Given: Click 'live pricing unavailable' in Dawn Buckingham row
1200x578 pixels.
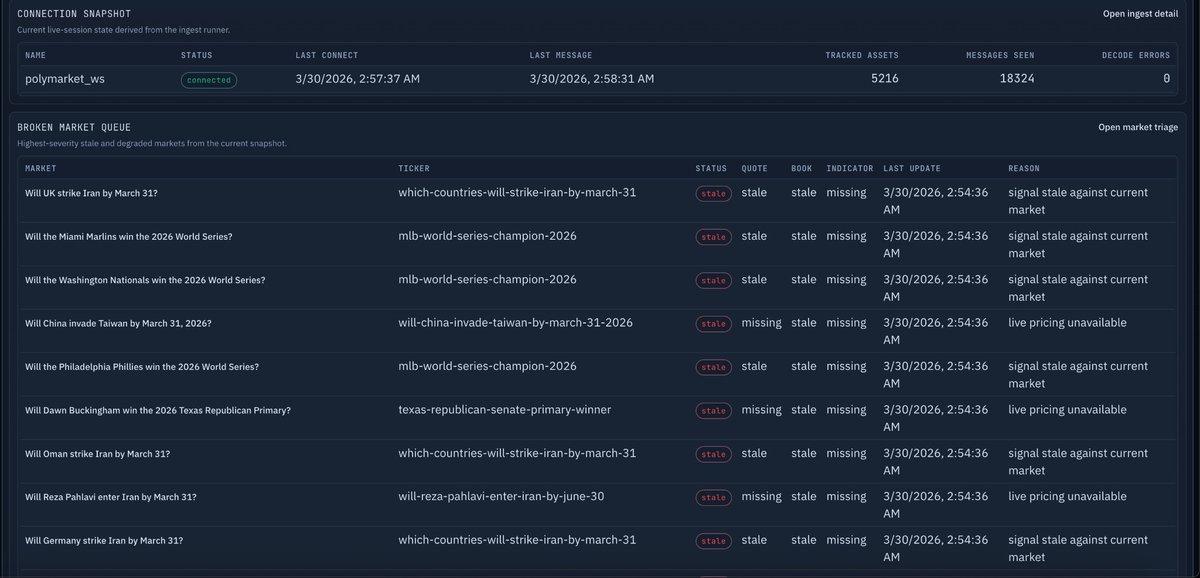Looking at the screenshot, I should click(x=1067, y=410).
